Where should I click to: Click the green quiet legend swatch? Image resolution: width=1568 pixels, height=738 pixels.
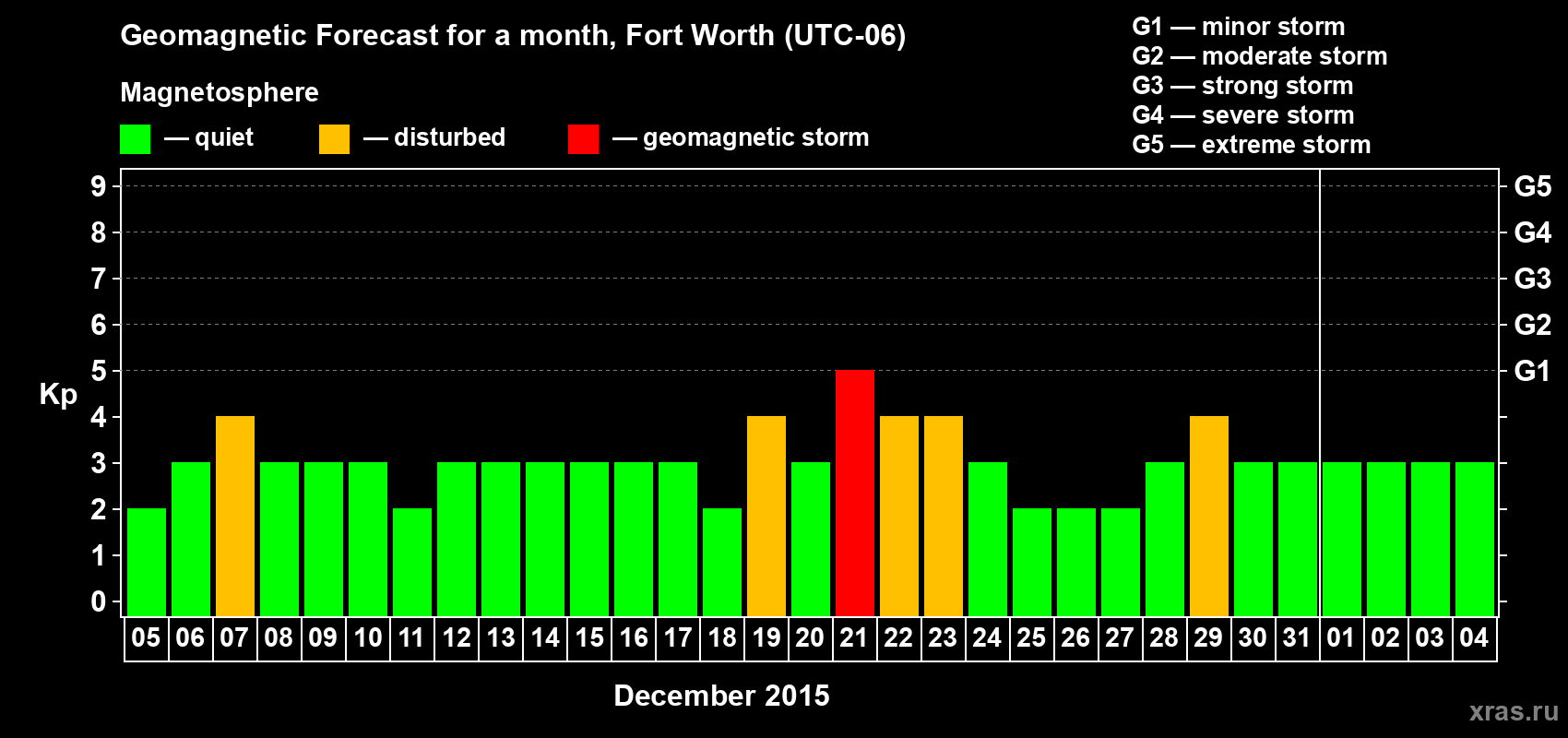(136, 139)
